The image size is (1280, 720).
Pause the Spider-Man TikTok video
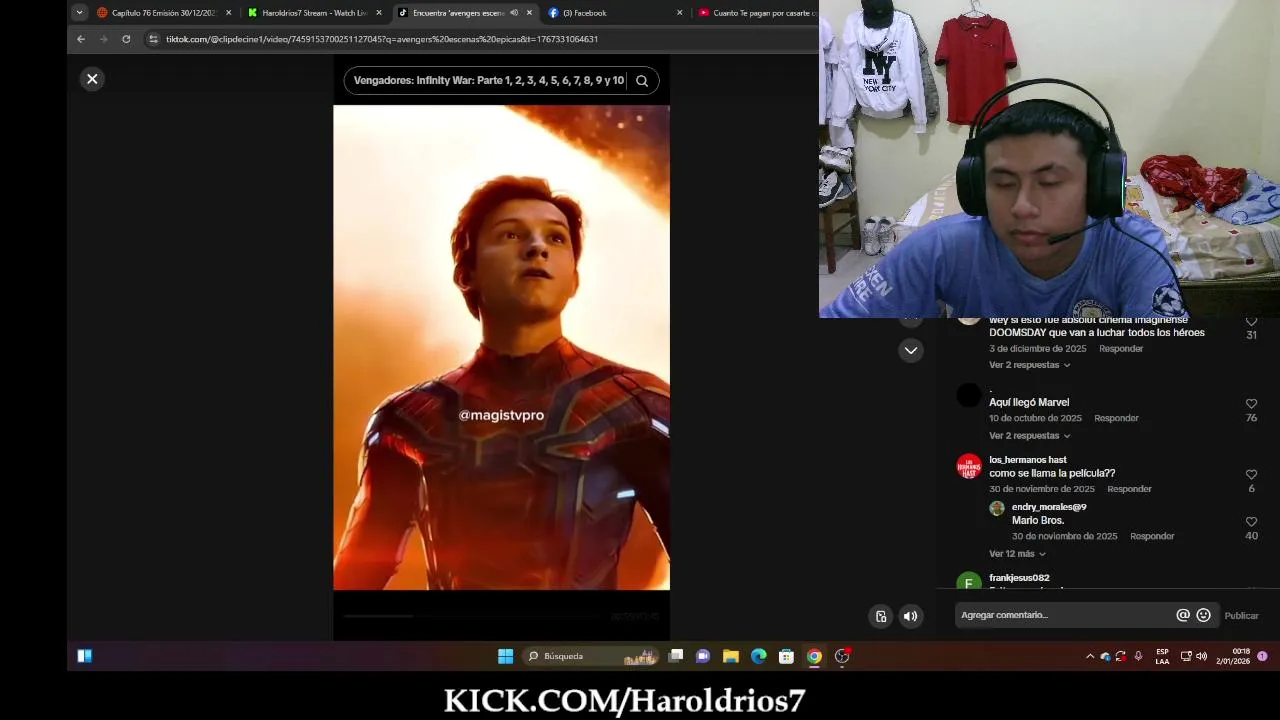click(501, 348)
